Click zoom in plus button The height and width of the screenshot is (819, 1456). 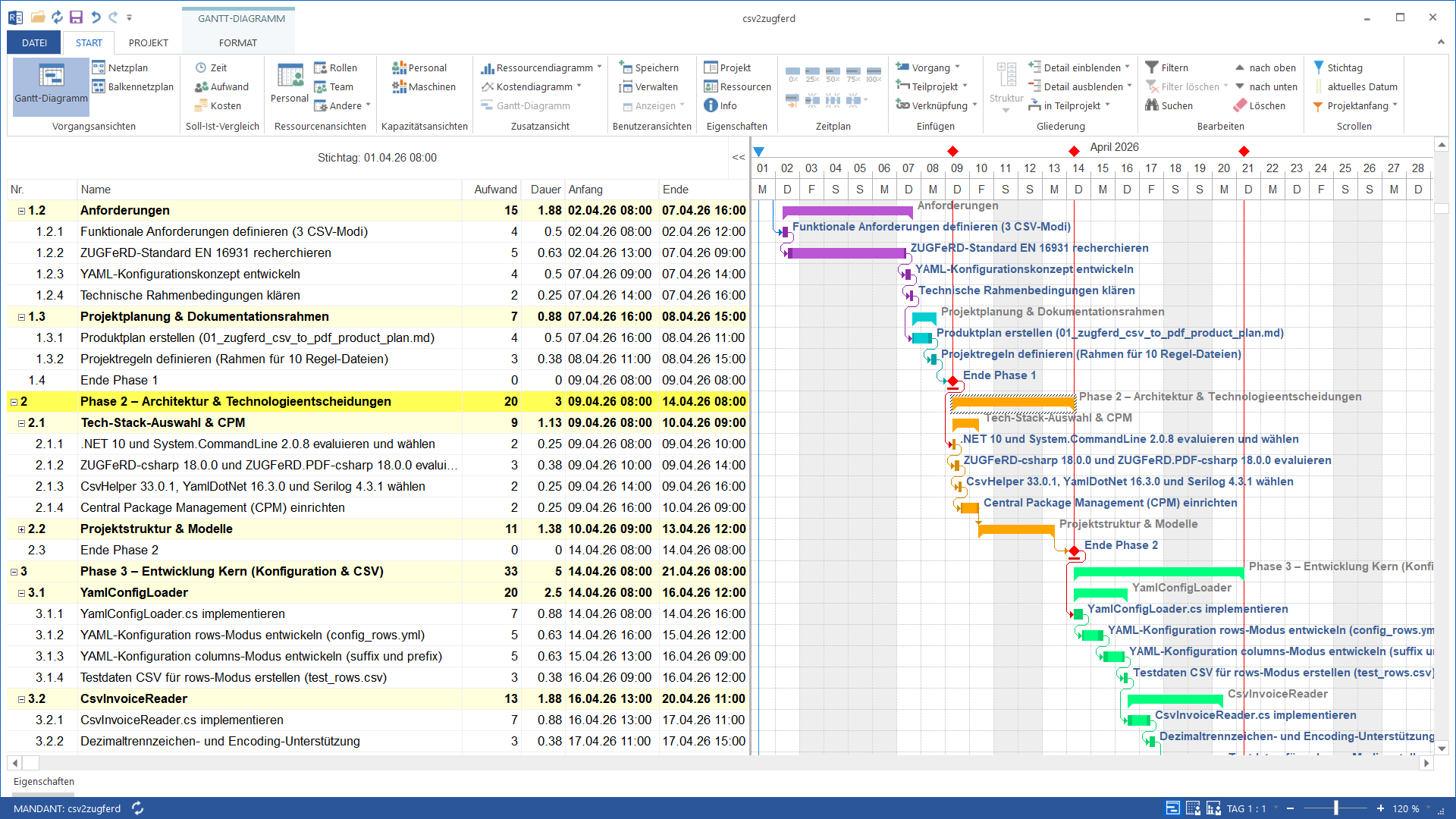(1380, 808)
